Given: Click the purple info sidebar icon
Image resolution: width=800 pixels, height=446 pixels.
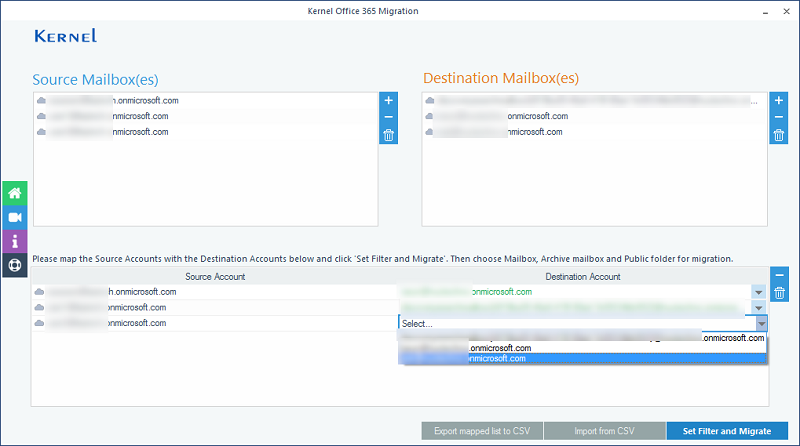Looking at the screenshot, I should click(15, 241).
